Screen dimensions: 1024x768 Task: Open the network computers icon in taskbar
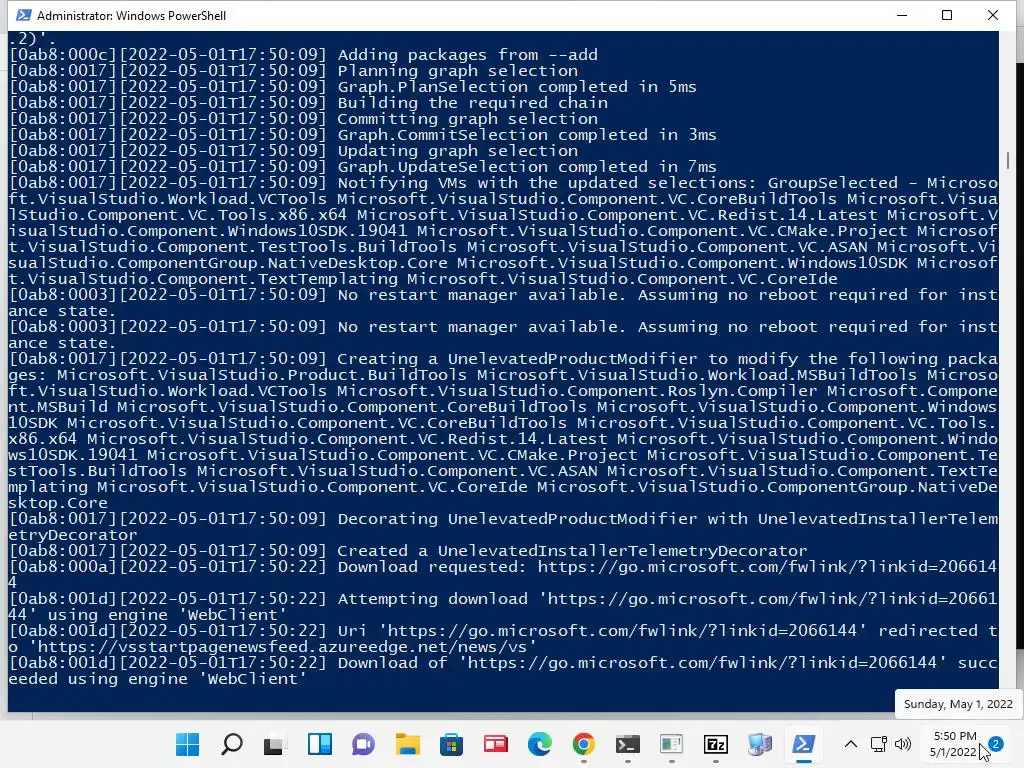click(x=760, y=744)
